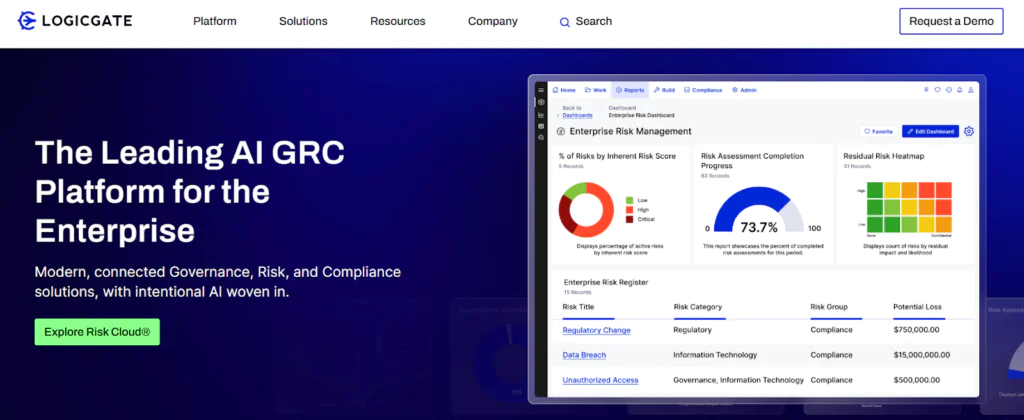
Task: Click the Governance, Information Technology cell
Action: click(x=739, y=380)
